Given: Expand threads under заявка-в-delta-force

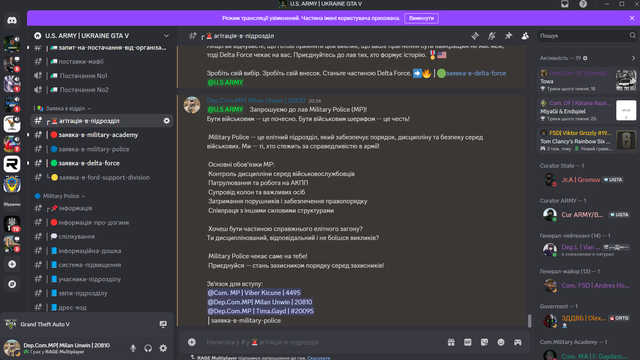Looking at the screenshot, I should point(28,163).
